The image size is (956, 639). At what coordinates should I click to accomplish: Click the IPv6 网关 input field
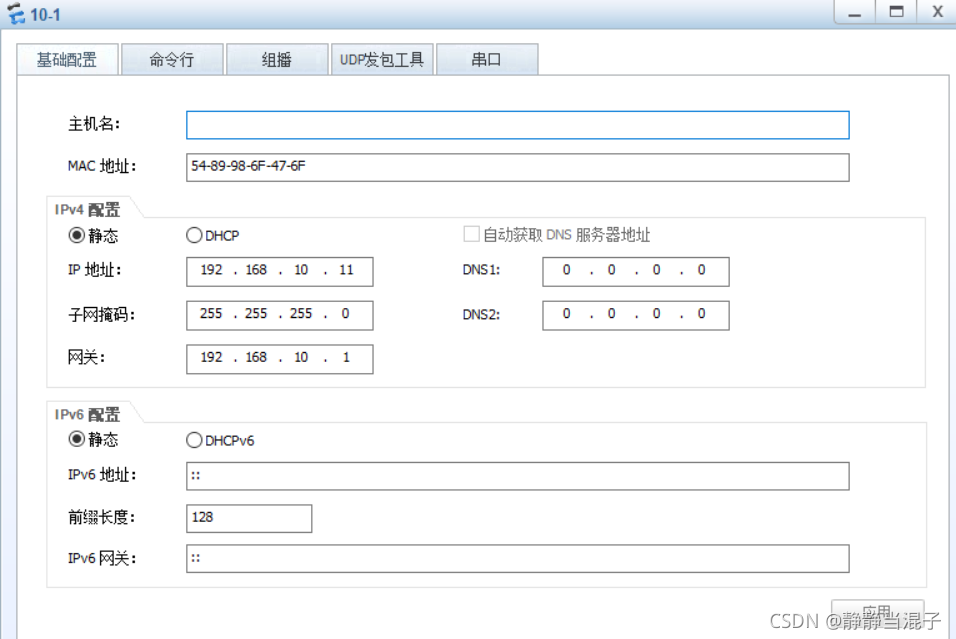(518, 559)
